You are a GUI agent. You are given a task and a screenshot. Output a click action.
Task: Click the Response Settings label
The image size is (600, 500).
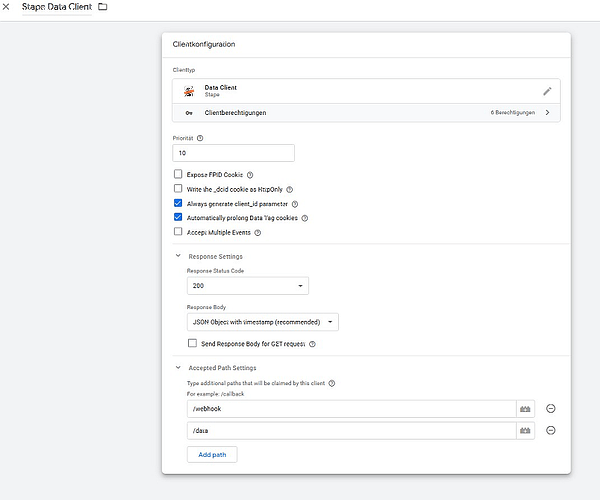(215, 256)
